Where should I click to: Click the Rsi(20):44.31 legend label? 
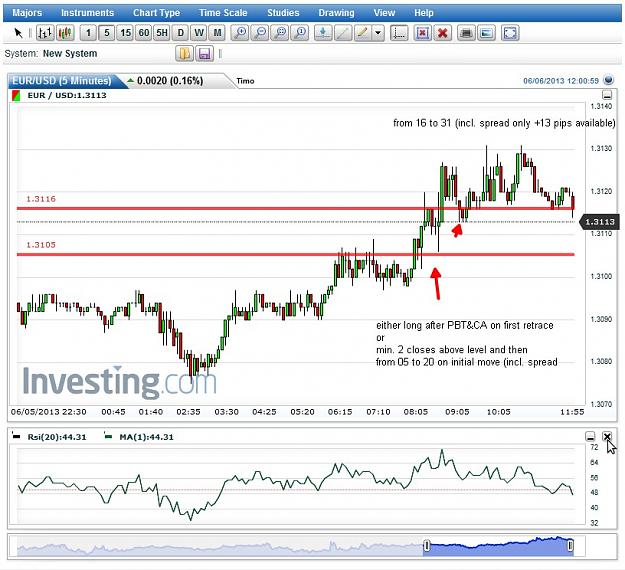click(x=57, y=437)
